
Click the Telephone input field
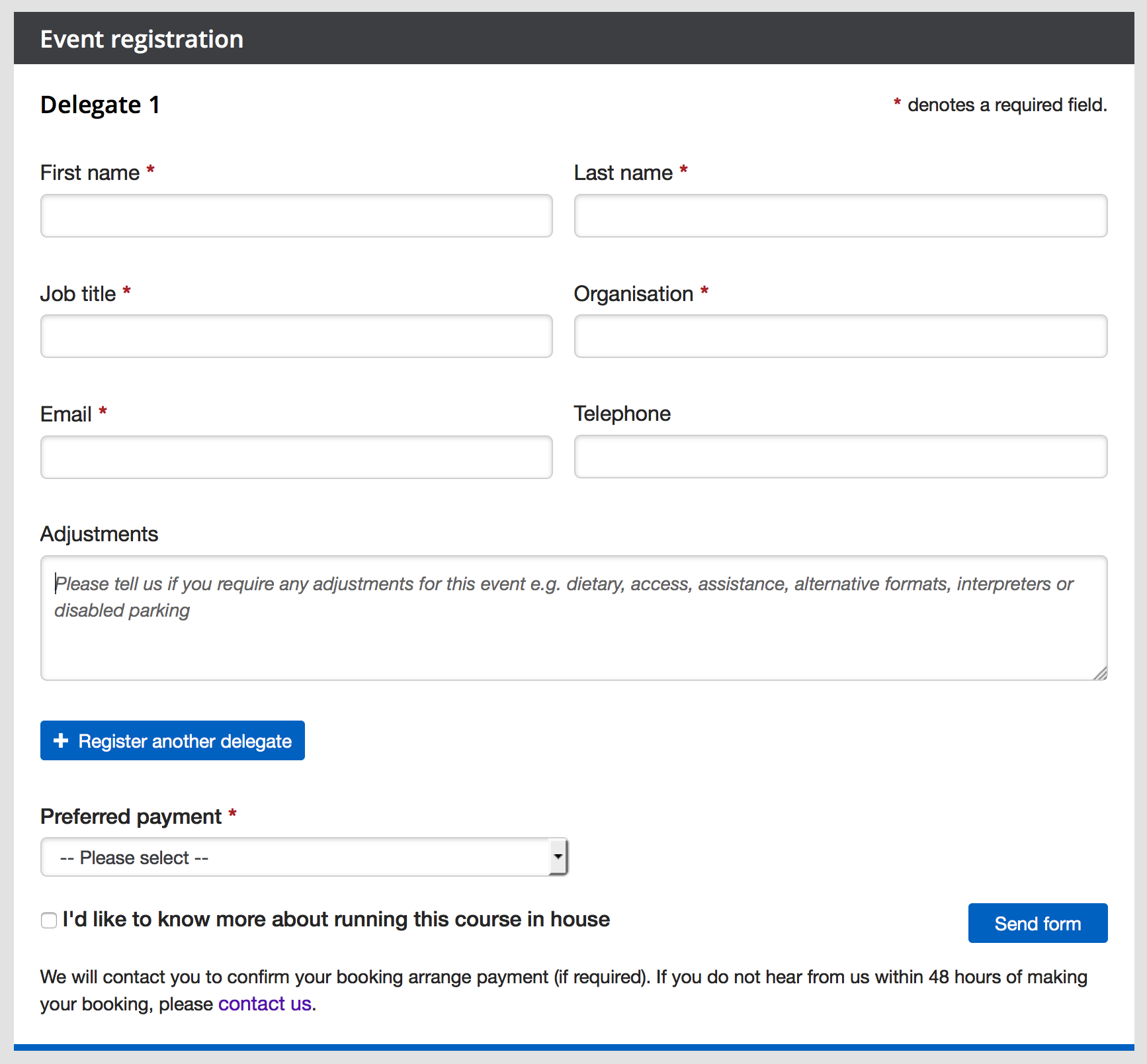pyautogui.click(x=841, y=457)
